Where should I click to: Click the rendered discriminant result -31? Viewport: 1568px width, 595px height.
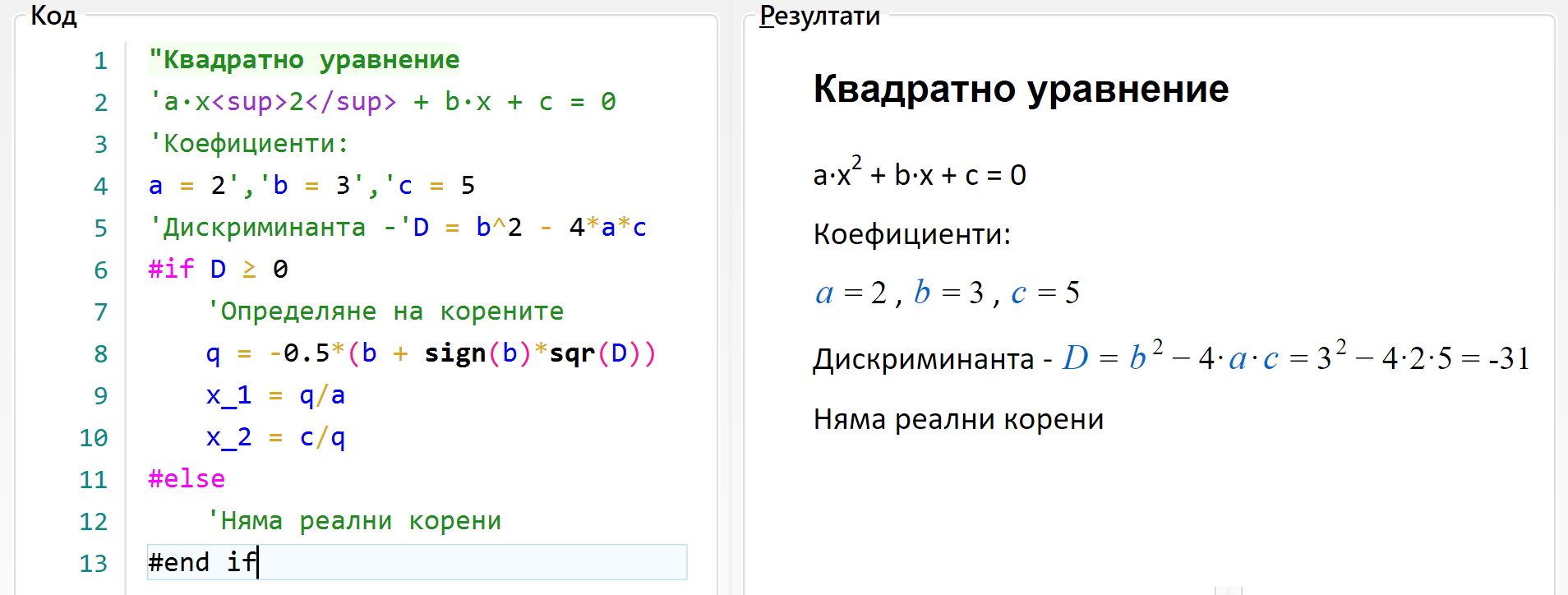tap(1509, 358)
